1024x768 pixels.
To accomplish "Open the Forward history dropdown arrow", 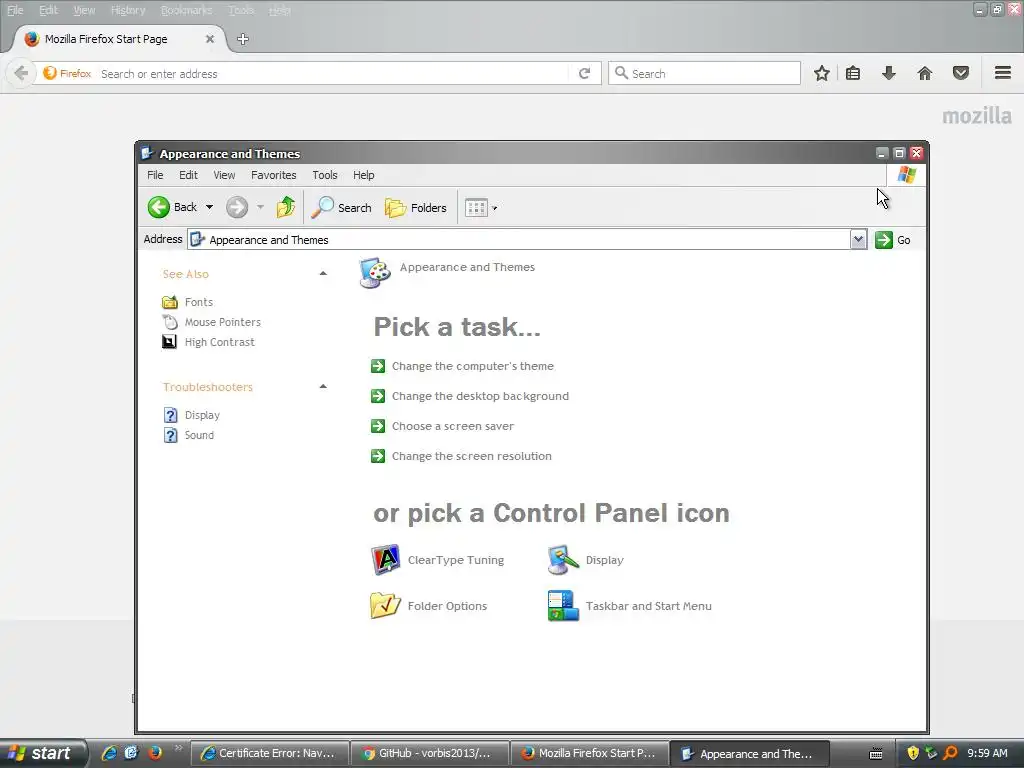I will (x=260, y=207).
